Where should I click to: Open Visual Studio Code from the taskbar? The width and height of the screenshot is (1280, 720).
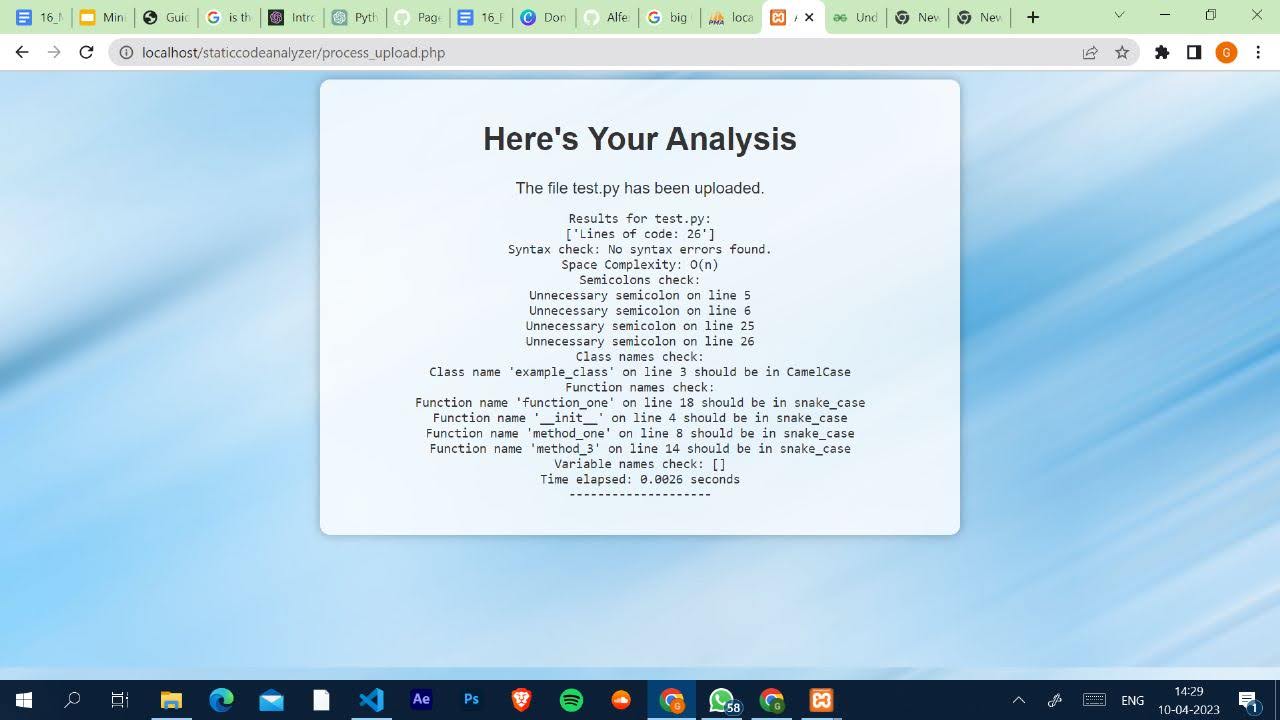coord(371,699)
